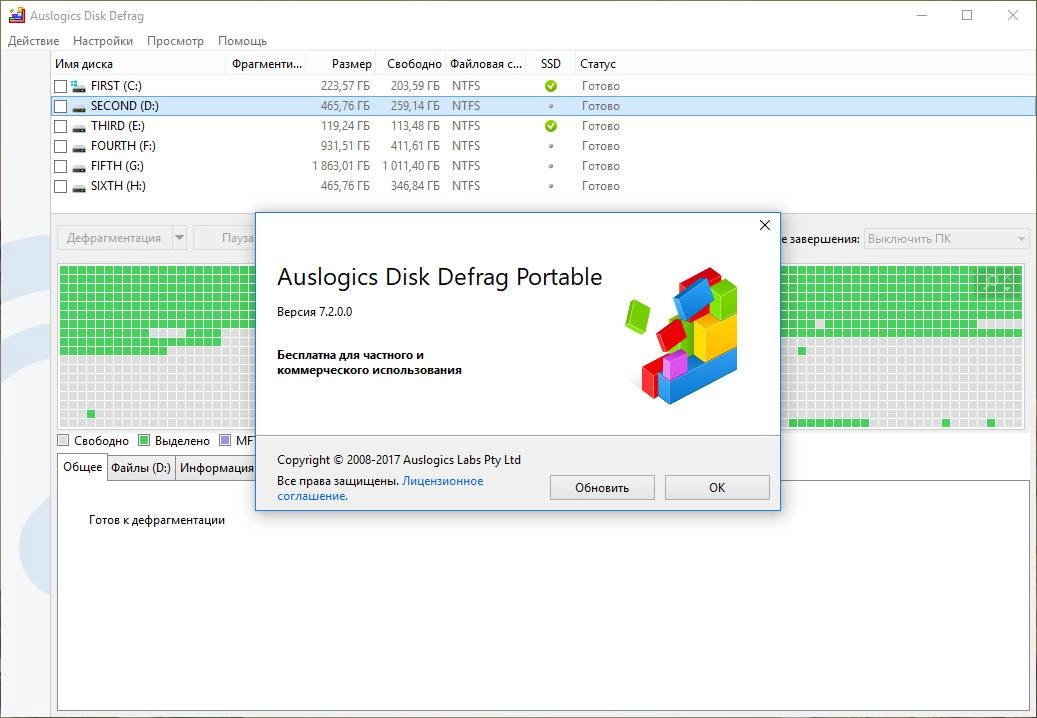Sort by the SSD column header

550,64
